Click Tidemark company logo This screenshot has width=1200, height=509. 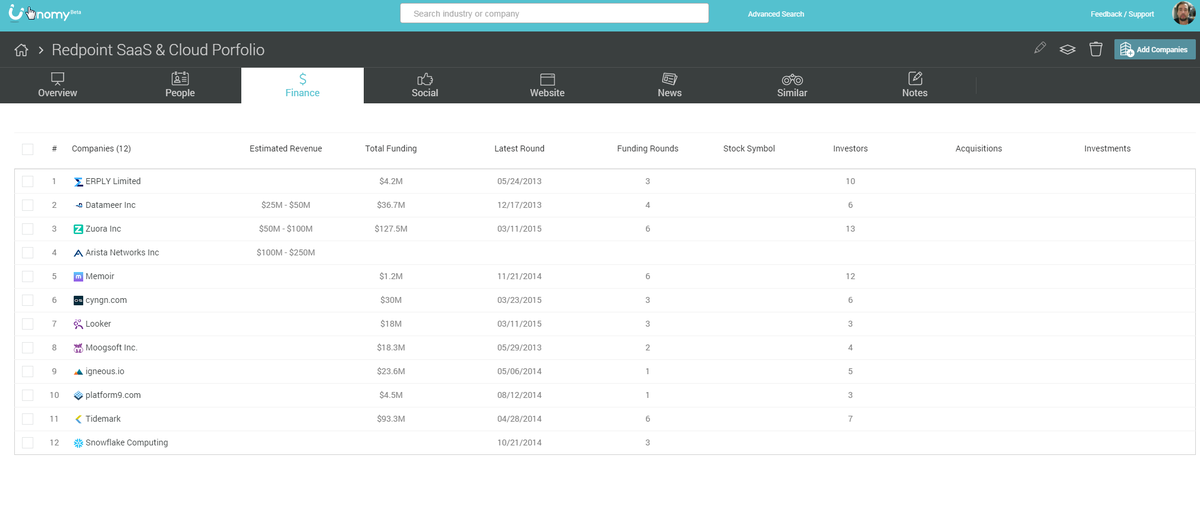[78, 419]
